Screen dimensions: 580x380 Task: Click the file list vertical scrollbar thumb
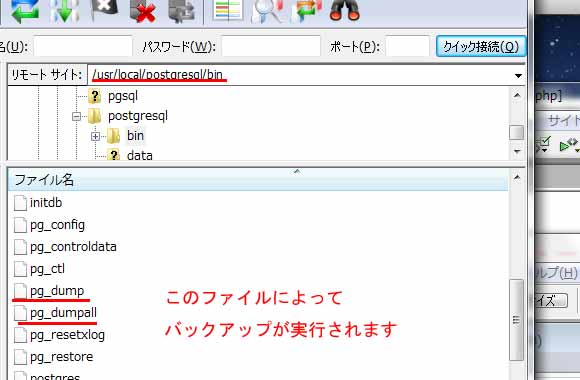516,320
